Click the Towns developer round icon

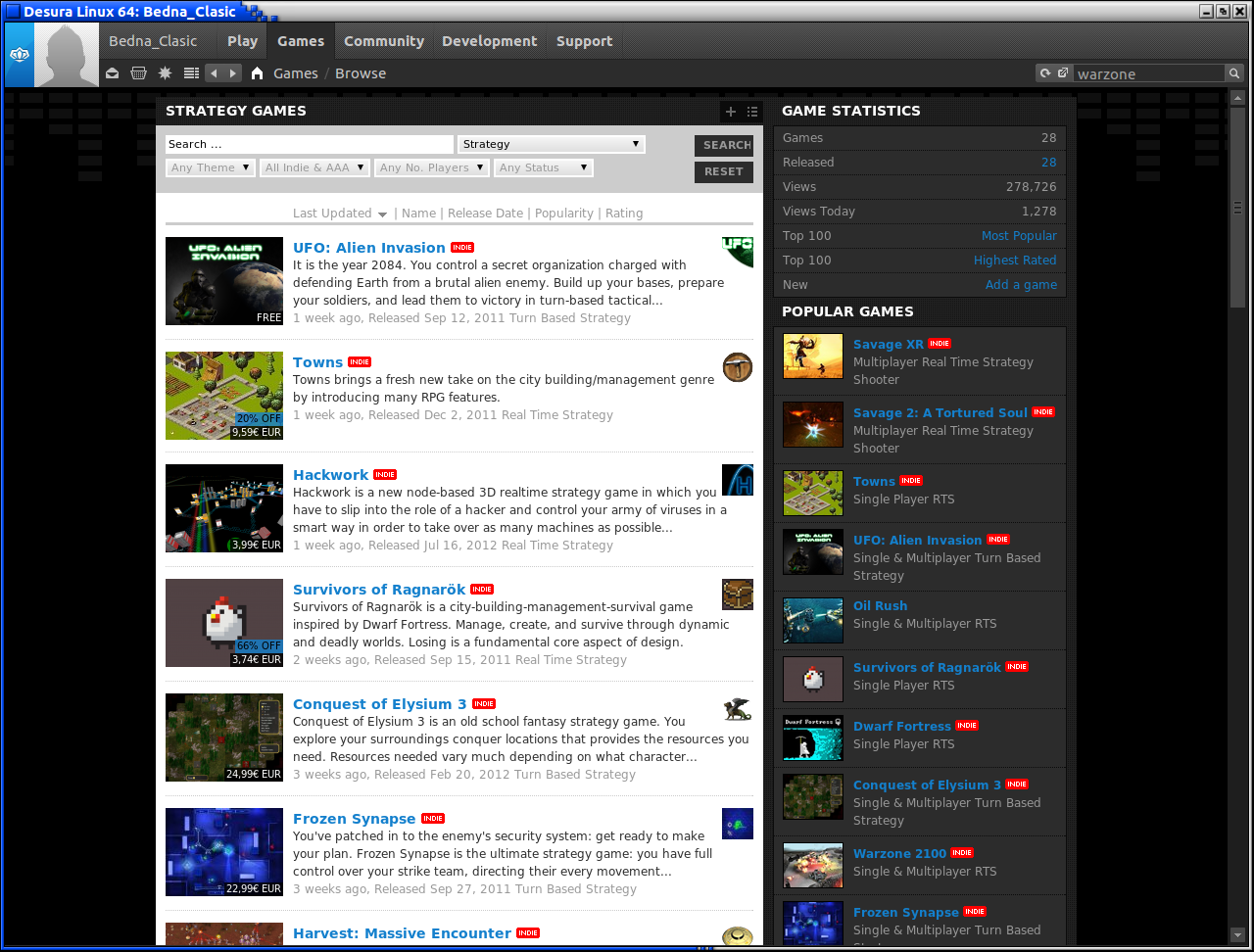tap(738, 367)
